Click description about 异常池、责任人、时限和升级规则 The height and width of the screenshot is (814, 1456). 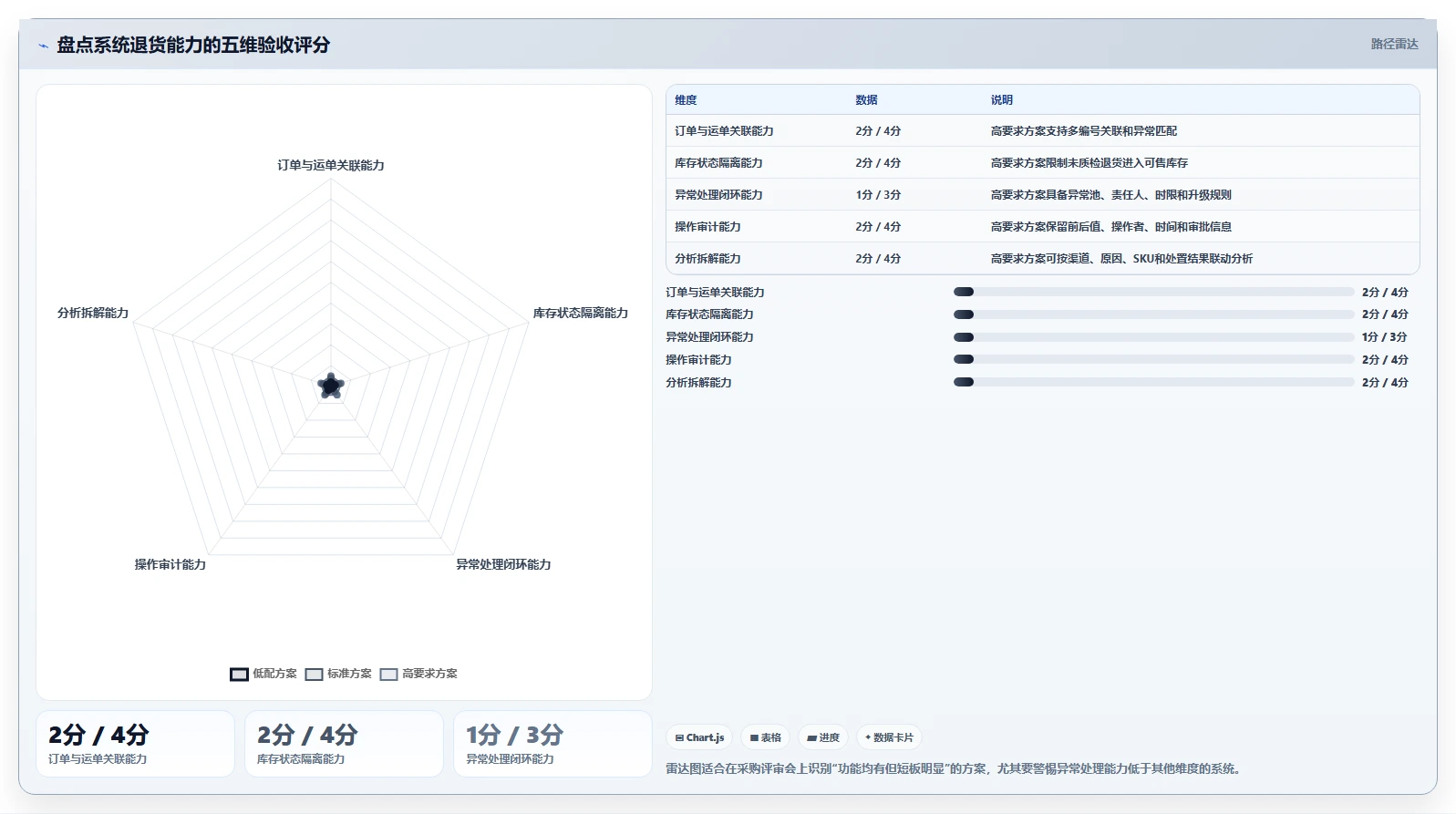(1111, 195)
